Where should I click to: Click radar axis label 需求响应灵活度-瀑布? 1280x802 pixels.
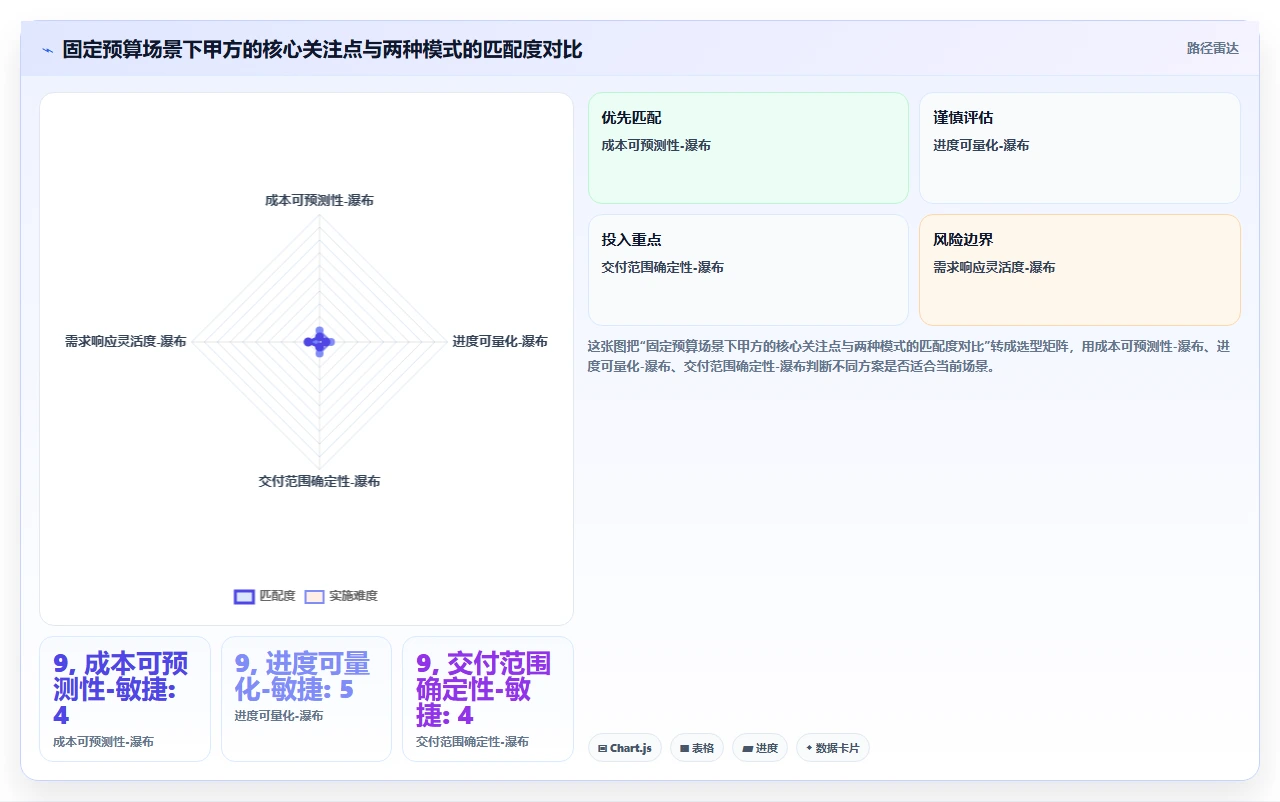pos(126,341)
